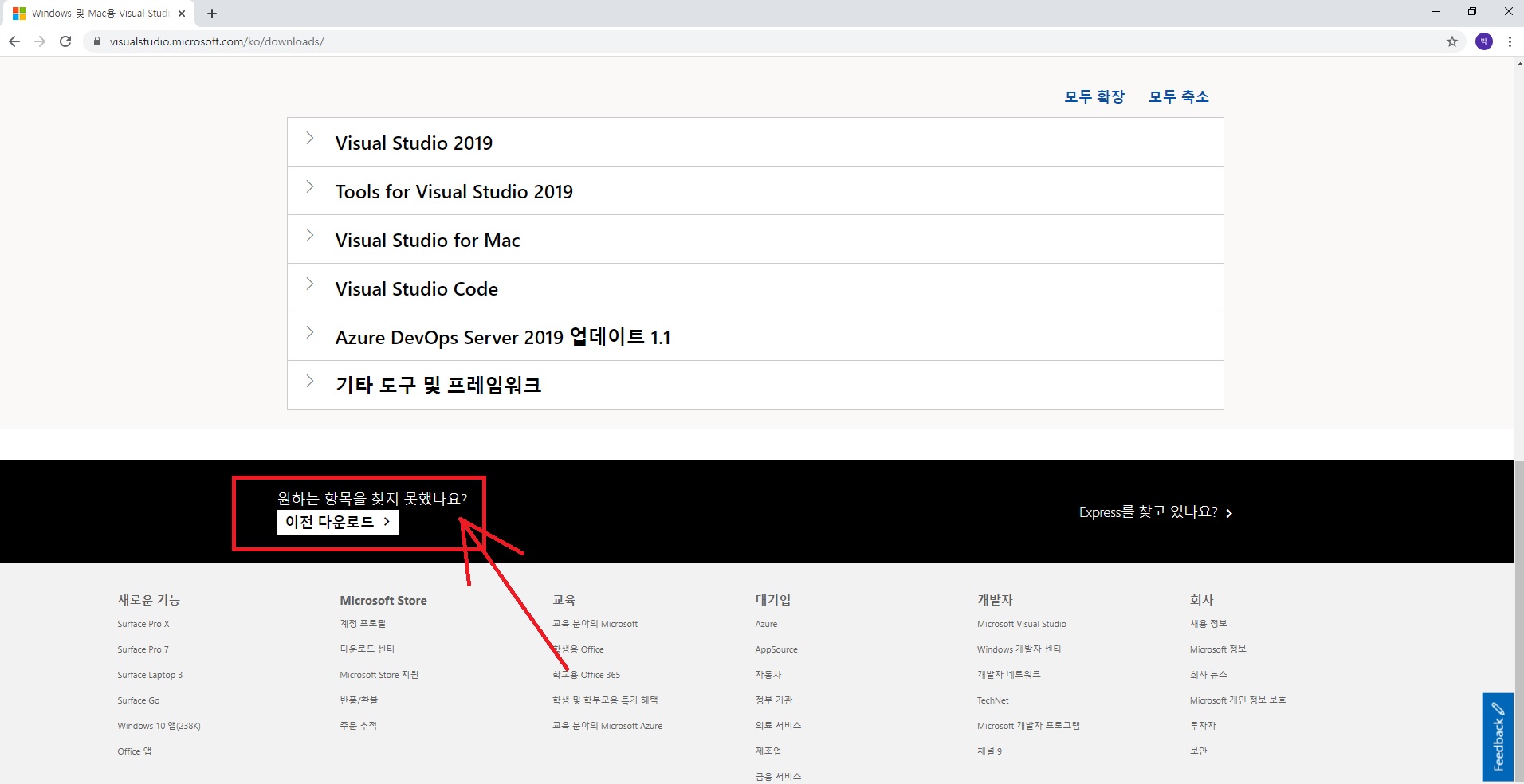
Task: Open a new browser tab
Action: (212, 14)
